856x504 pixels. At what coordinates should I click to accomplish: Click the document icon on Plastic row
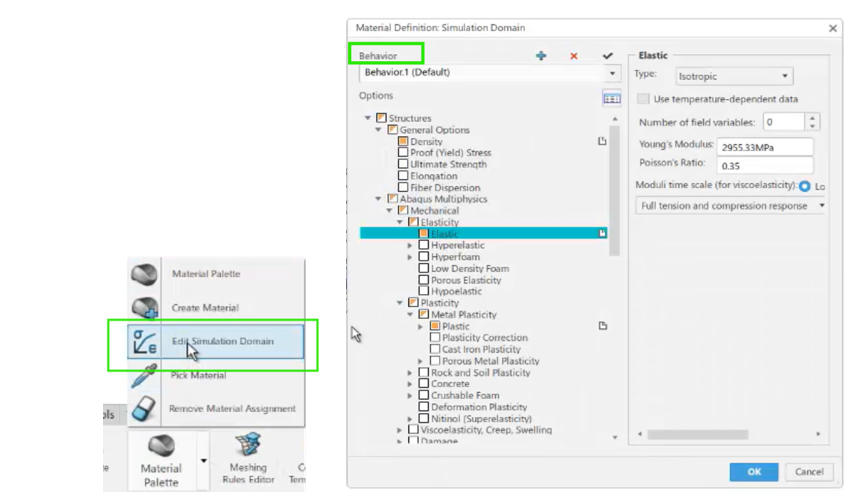[603, 326]
